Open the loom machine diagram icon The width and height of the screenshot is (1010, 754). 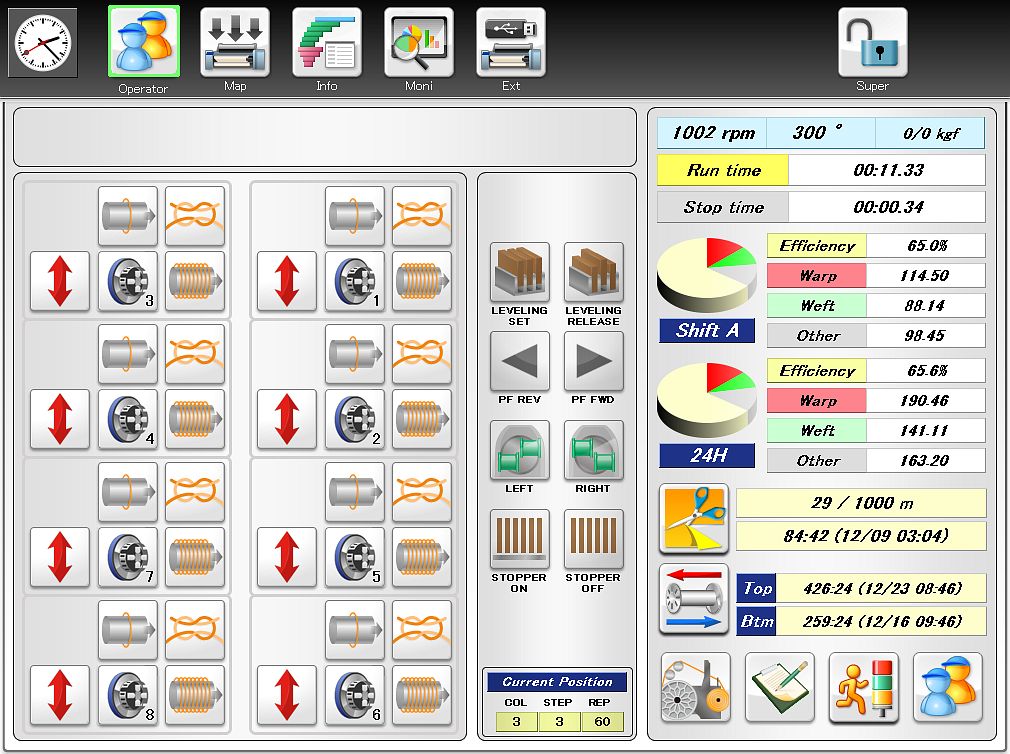(x=696, y=687)
